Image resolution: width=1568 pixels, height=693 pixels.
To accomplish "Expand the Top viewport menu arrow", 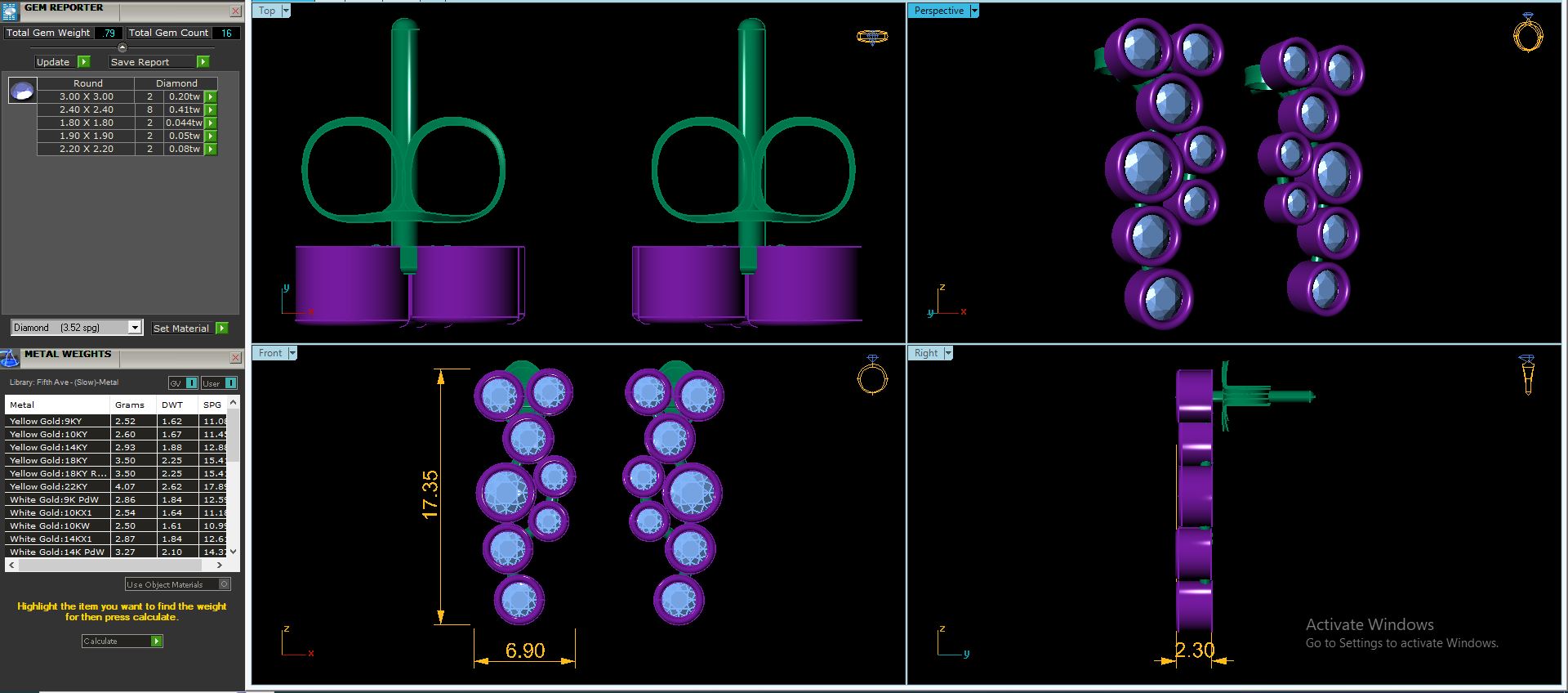I will 286,11.
